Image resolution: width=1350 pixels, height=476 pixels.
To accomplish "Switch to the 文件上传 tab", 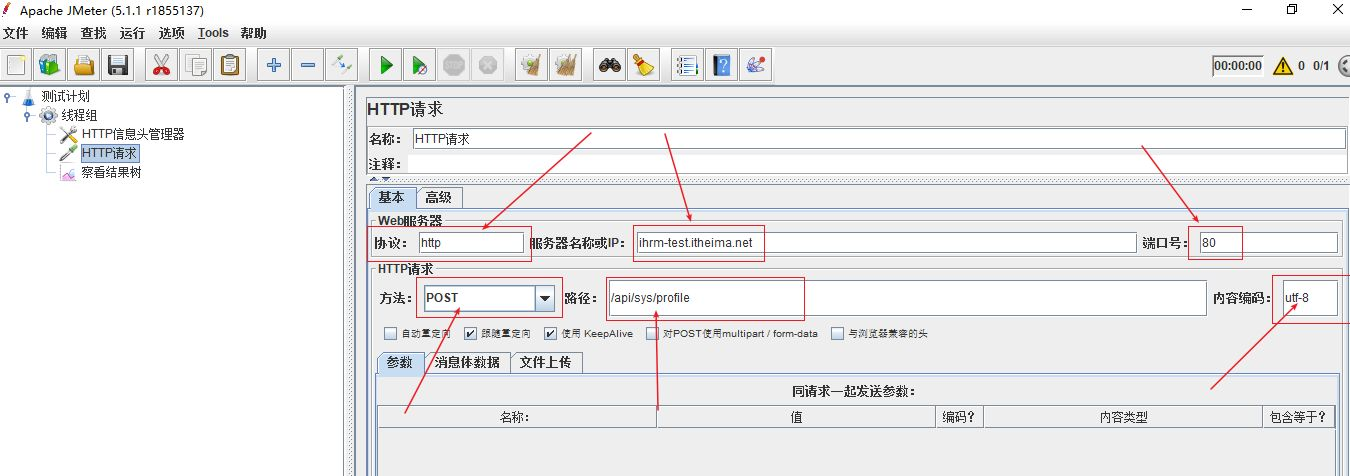I will (x=546, y=362).
